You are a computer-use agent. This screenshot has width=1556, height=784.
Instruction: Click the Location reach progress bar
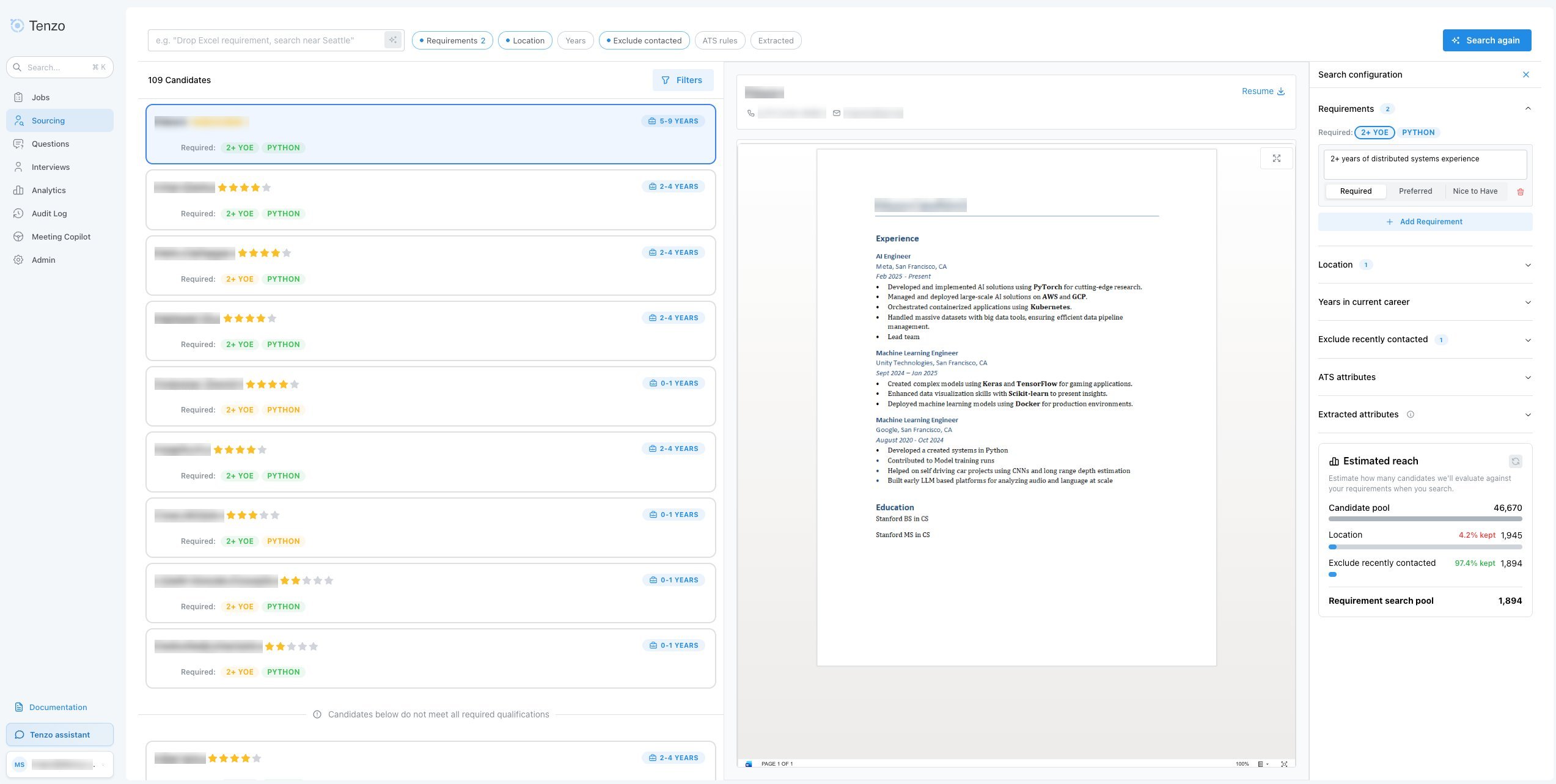(1425, 547)
